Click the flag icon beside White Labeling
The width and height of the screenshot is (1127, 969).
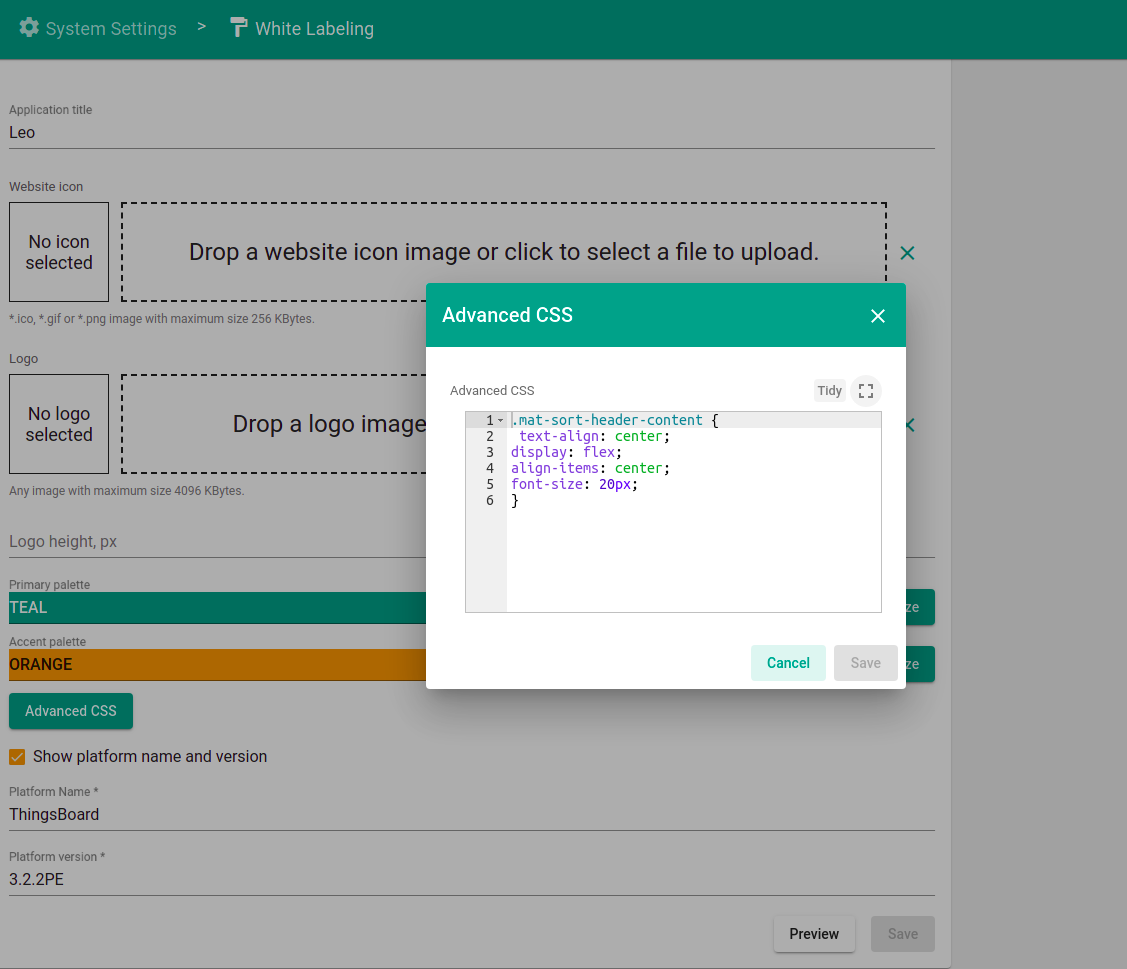click(238, 28)
